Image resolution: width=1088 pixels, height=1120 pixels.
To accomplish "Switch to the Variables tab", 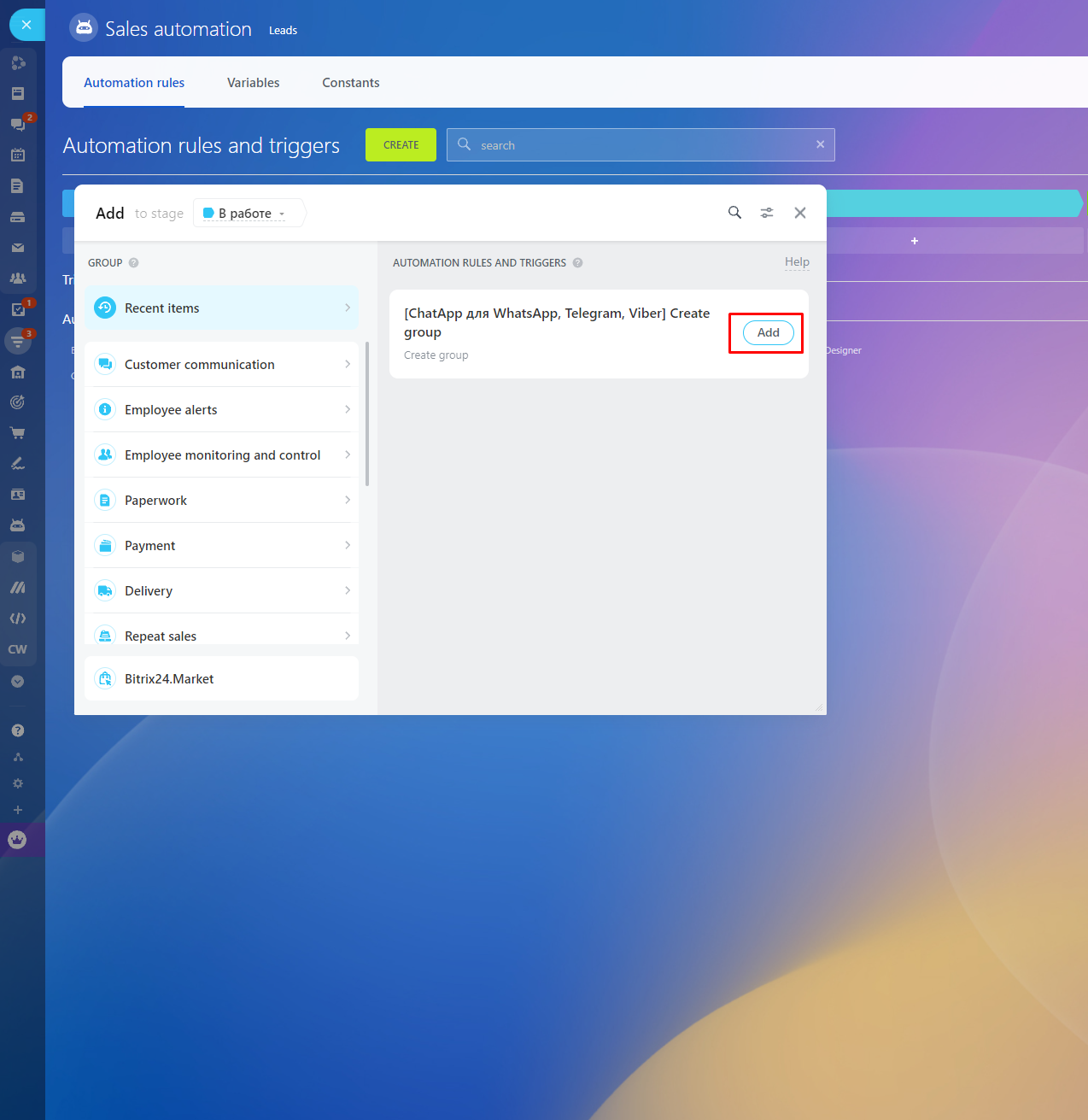I will click(253, 83).
